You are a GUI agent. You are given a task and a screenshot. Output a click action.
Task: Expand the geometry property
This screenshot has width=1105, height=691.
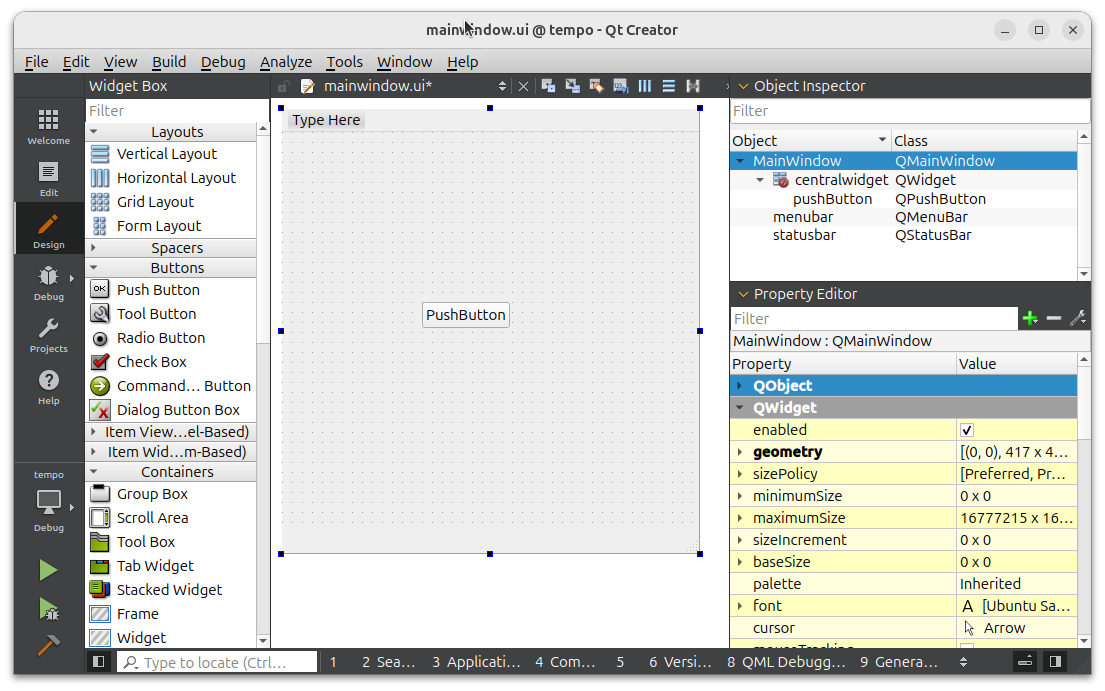pos(739,452)
